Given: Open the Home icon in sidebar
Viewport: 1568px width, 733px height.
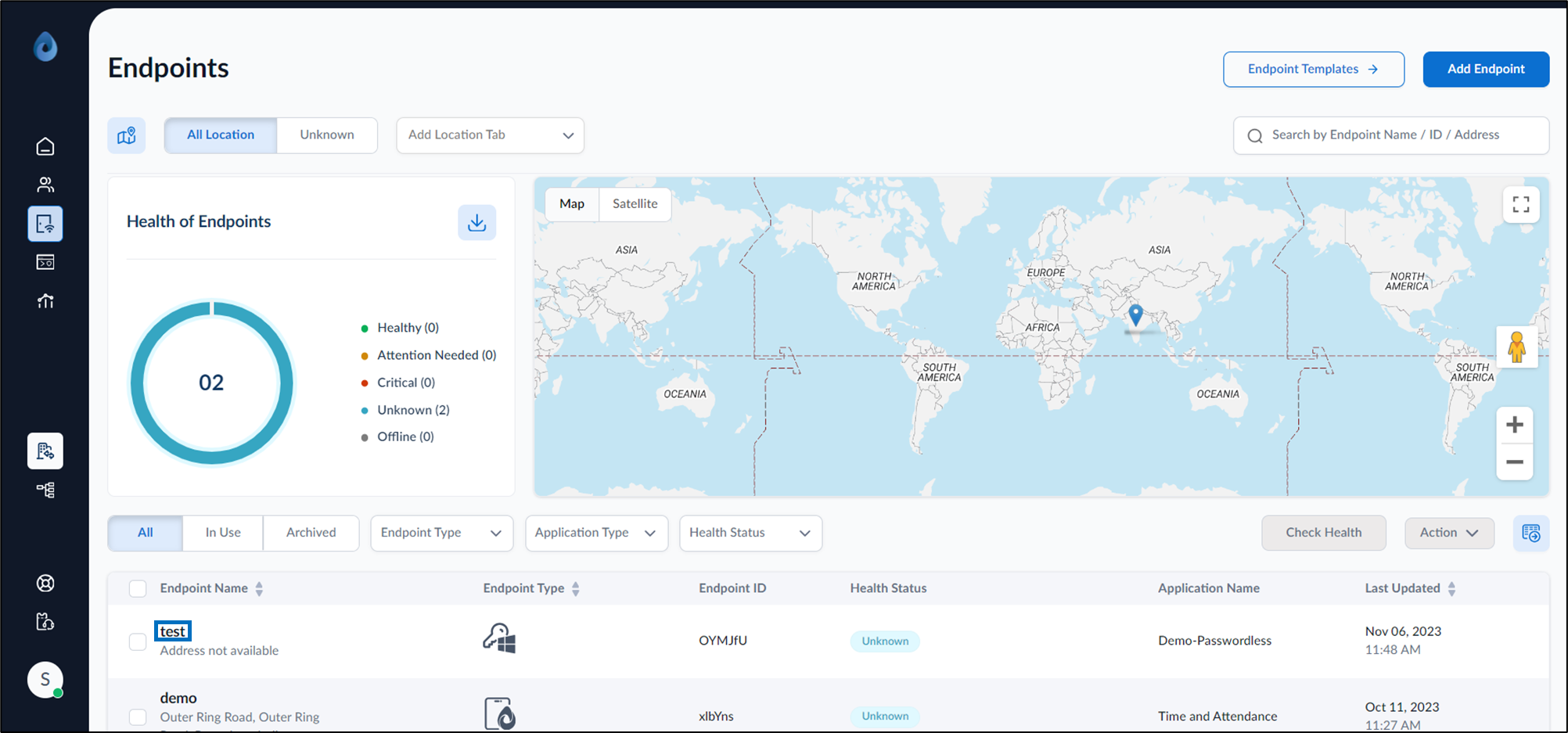Looking at the screenshot, I should [45, 146].
